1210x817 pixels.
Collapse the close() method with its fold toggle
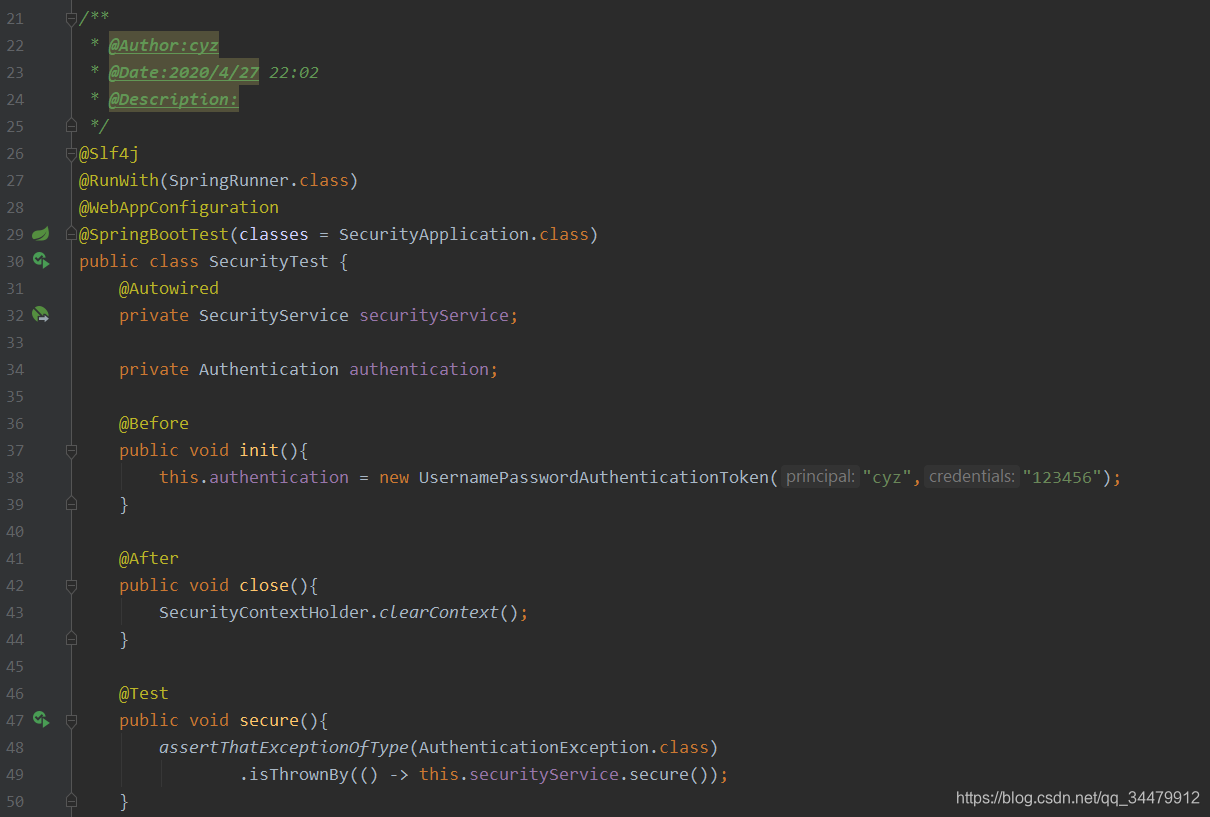71,585
